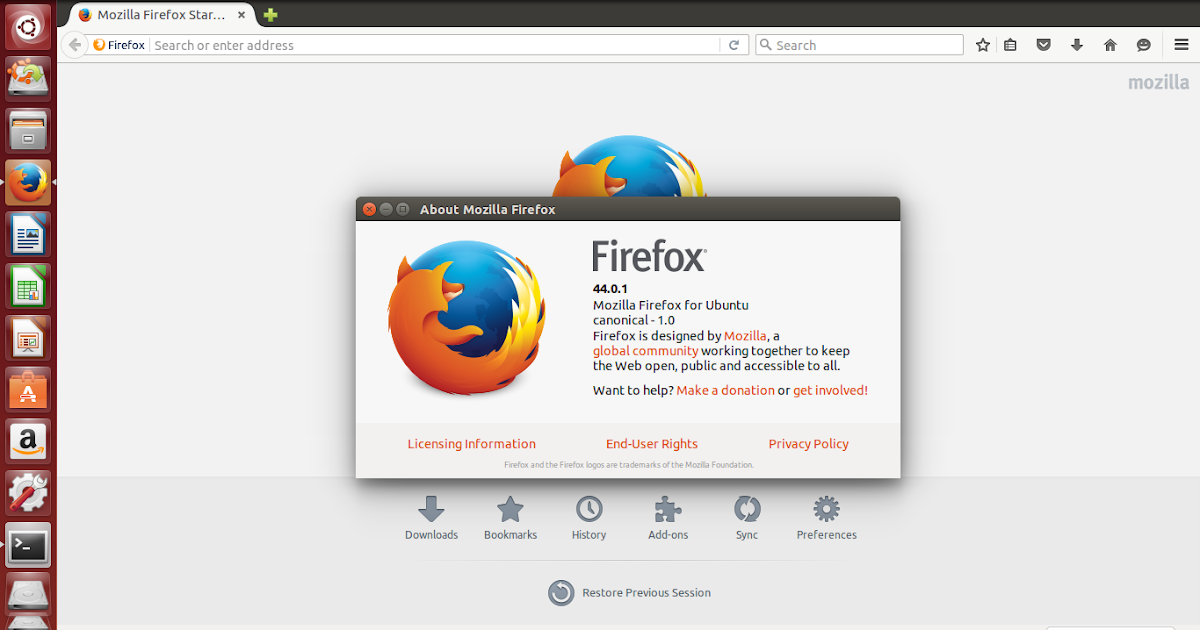
Task: Click the get involved! link
Action: (x=830, y=390)
